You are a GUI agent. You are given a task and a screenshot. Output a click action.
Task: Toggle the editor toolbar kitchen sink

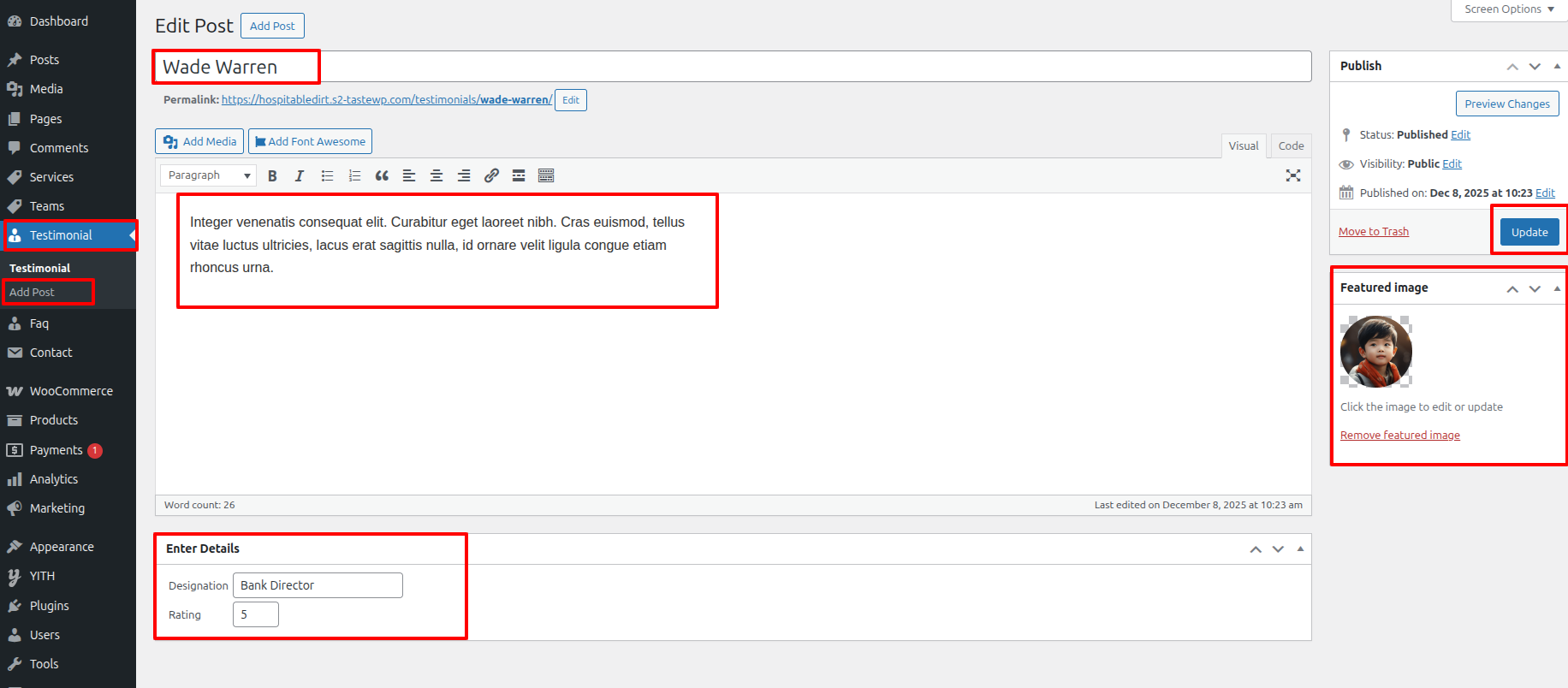[x=546, y=175]
